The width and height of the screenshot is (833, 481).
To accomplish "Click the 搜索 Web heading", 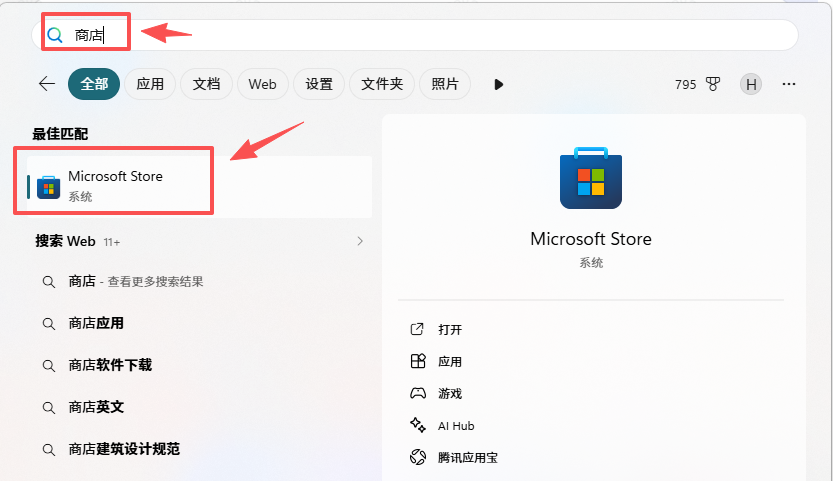I will (65, 241).
